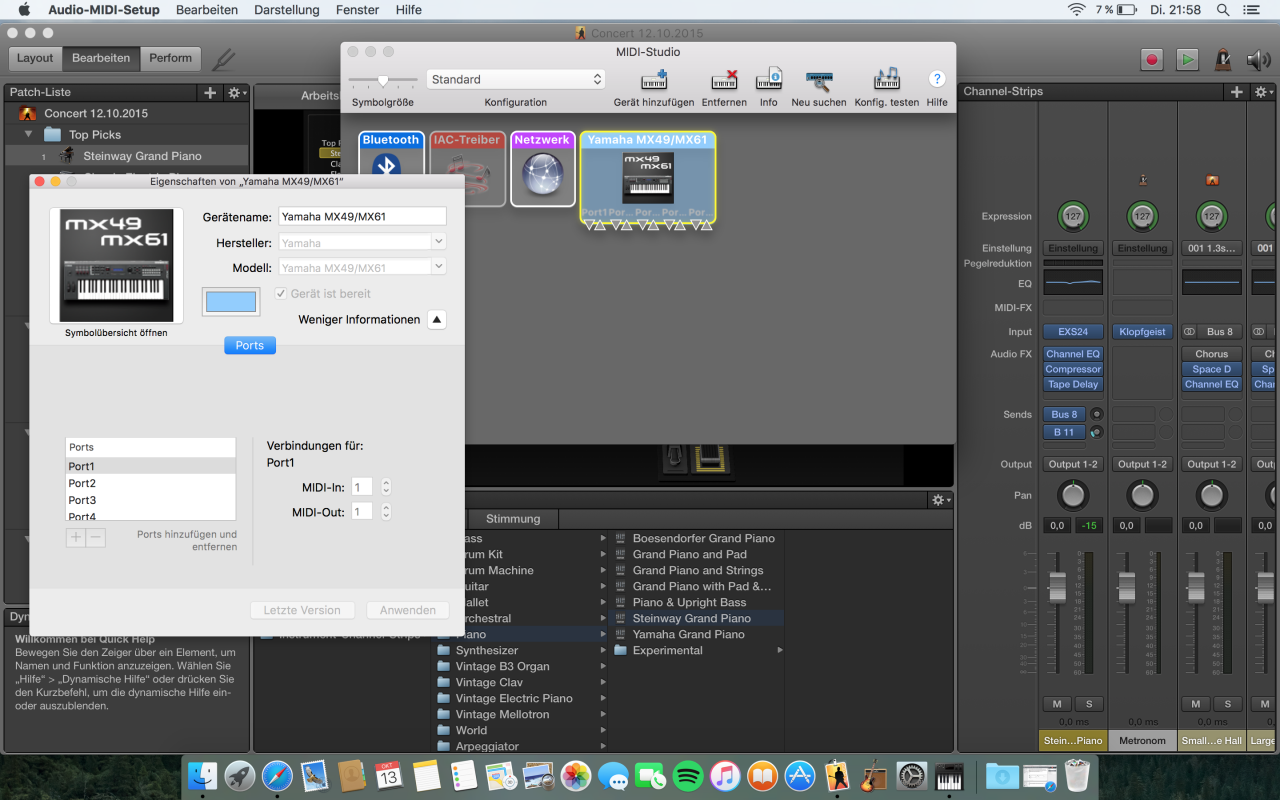Open device Info in MIDI-Studio toolbar
This screenshot has width=1280, height=800.
768,79
